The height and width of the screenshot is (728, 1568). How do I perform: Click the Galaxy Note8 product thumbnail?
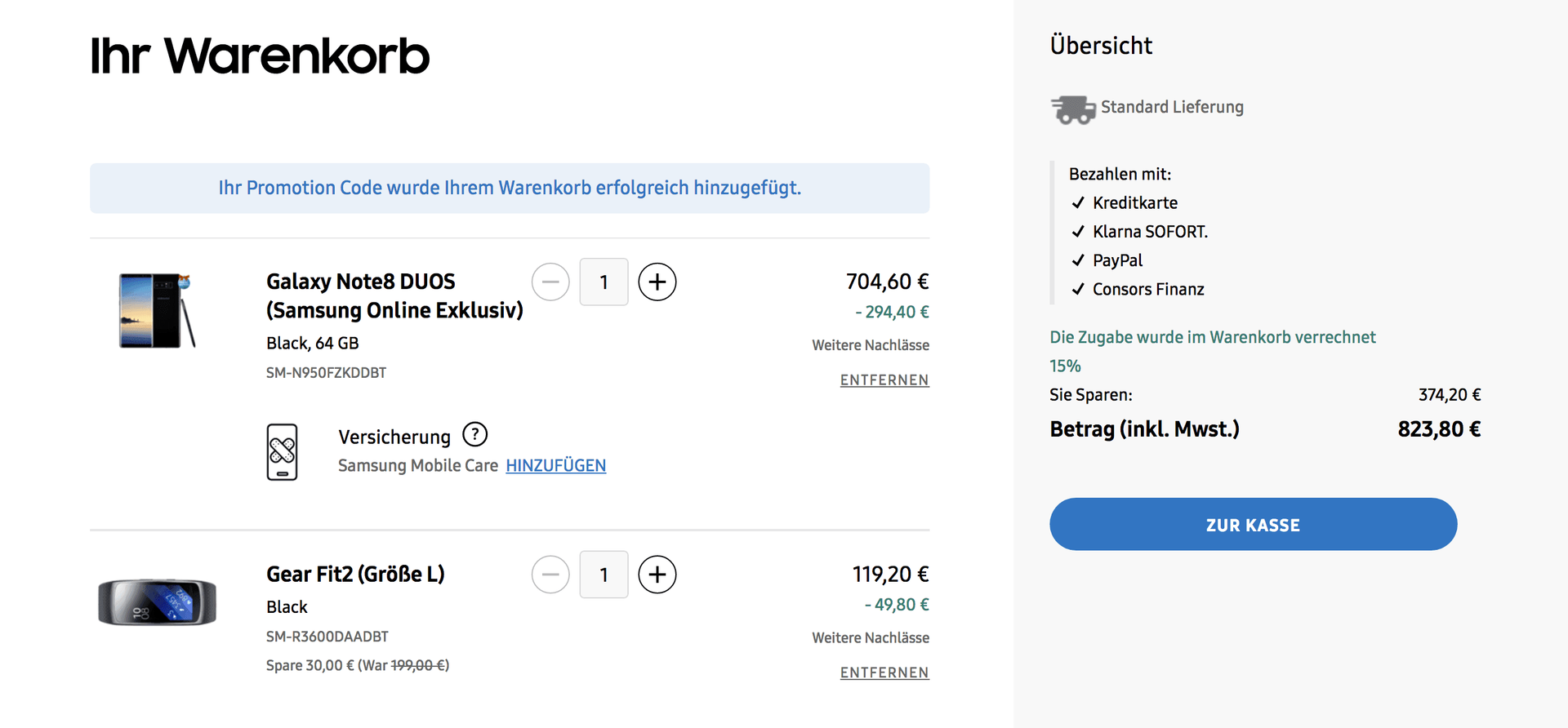pos(157,311)
